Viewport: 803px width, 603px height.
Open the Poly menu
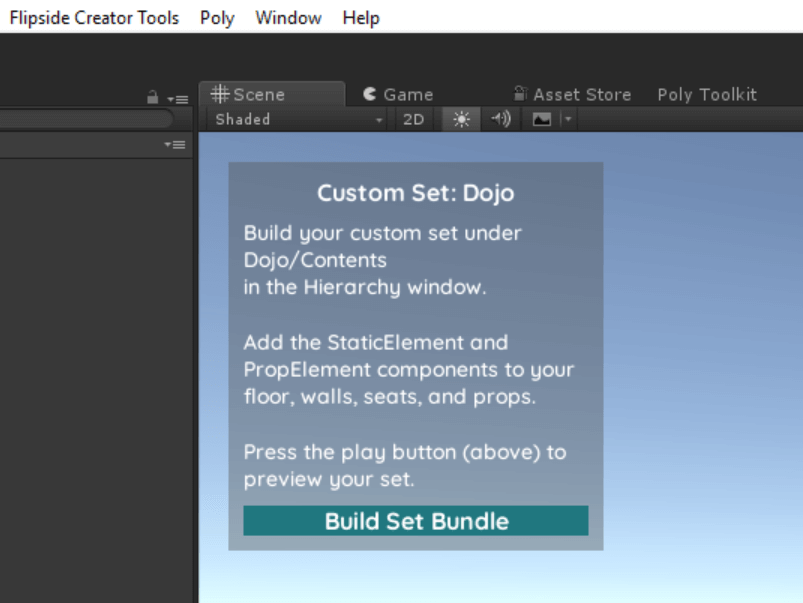coord(217,18)
